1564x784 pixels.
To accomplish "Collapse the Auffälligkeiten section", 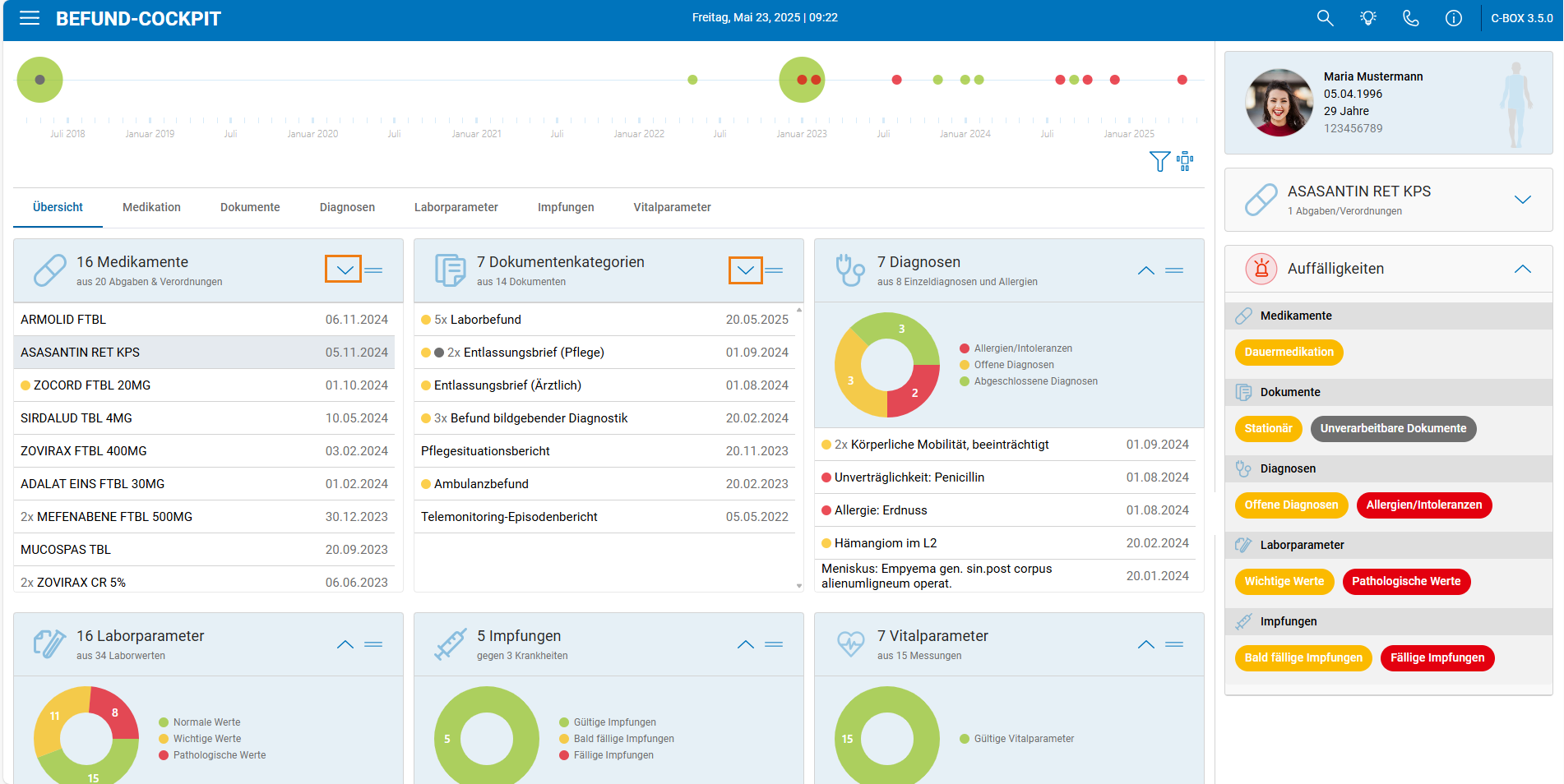I will coord(1523,269).
